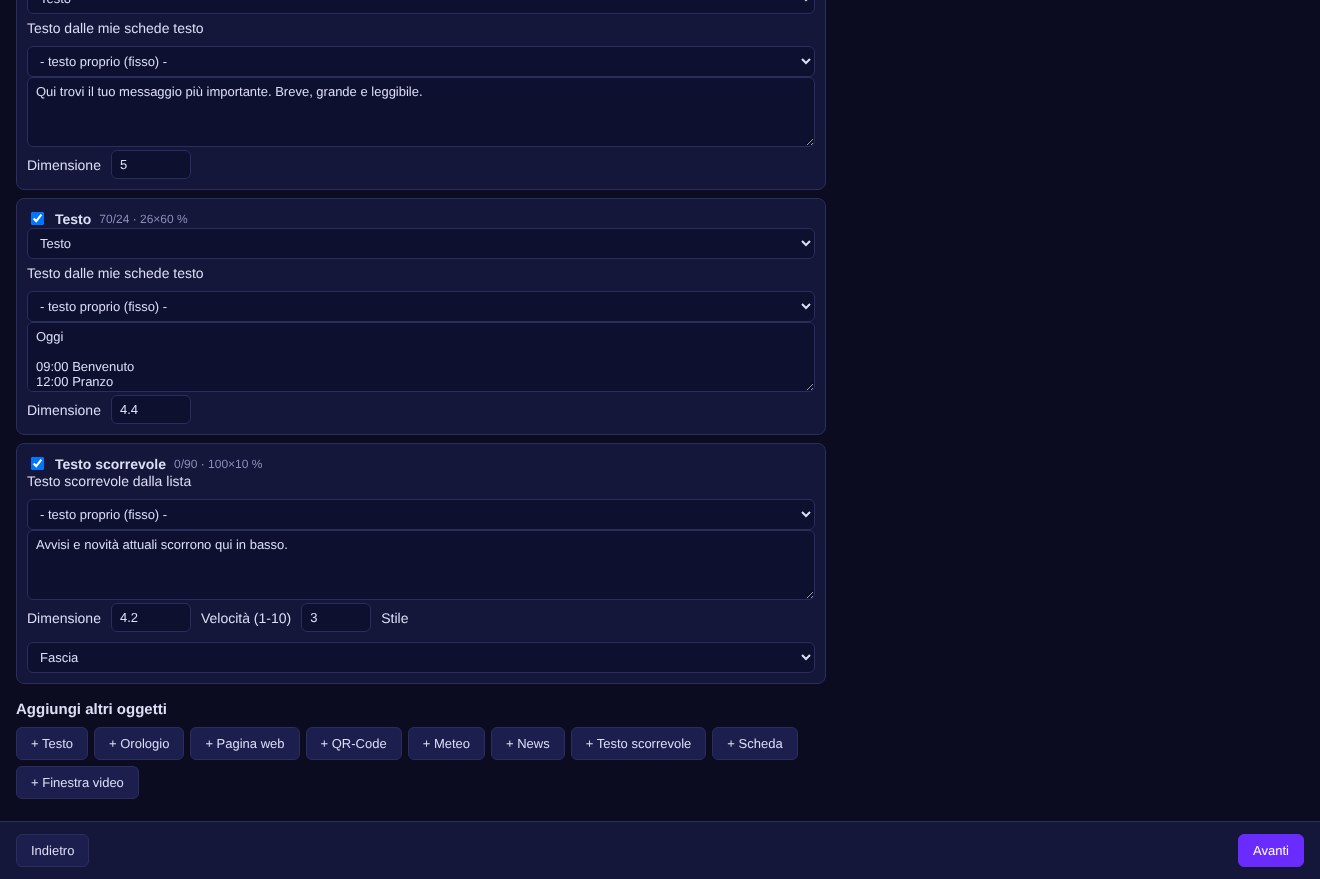
Task: Open text source dropdown above 'Qui trovi' message
Action: (x=421, y=61)
